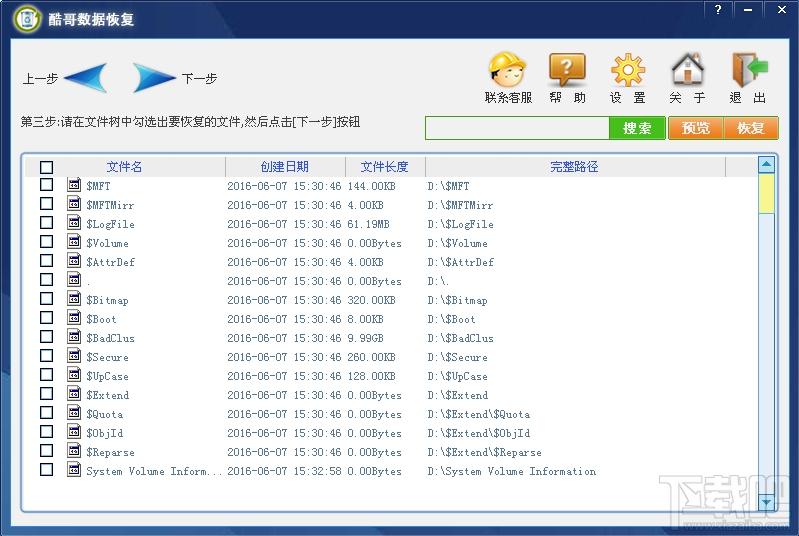The image size is (799, 536).
Task: Check the box for $MFT
Action: 46,184
